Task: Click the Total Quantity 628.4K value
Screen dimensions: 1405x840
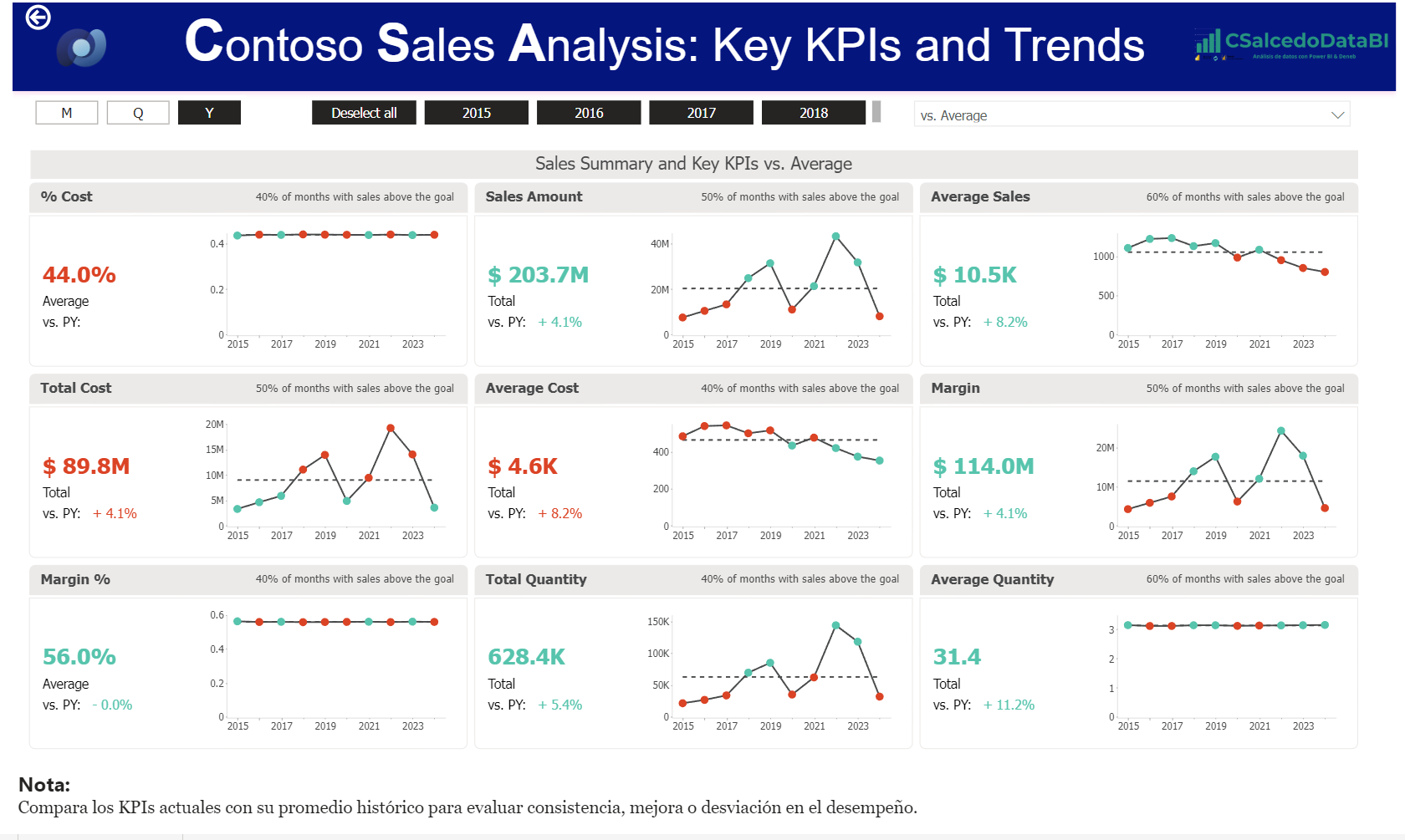Action: 526,657
